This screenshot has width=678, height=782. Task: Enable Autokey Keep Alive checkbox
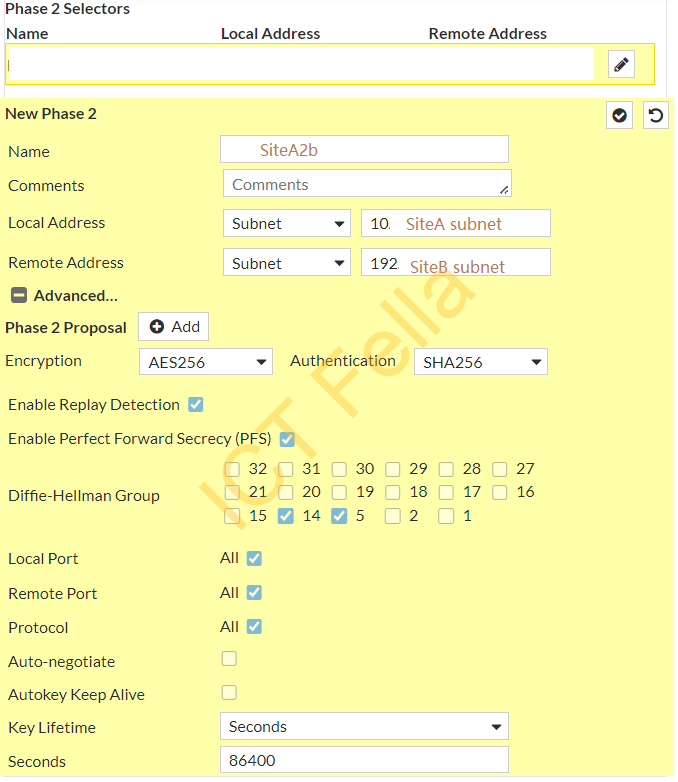point(229,693)
